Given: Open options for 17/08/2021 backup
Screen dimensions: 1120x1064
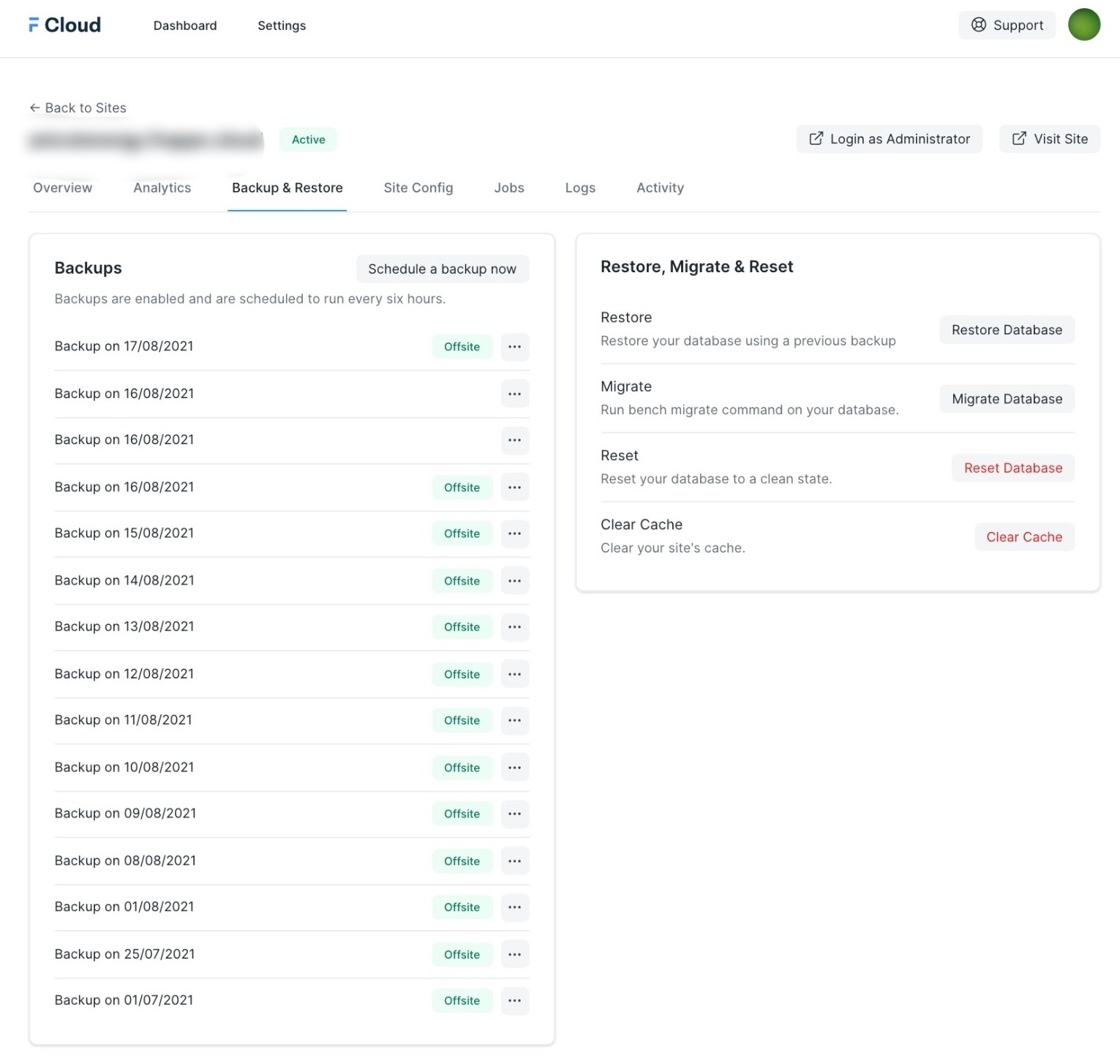Looking at the screenshot, I should pyautogui.click(x=514, y=347).
